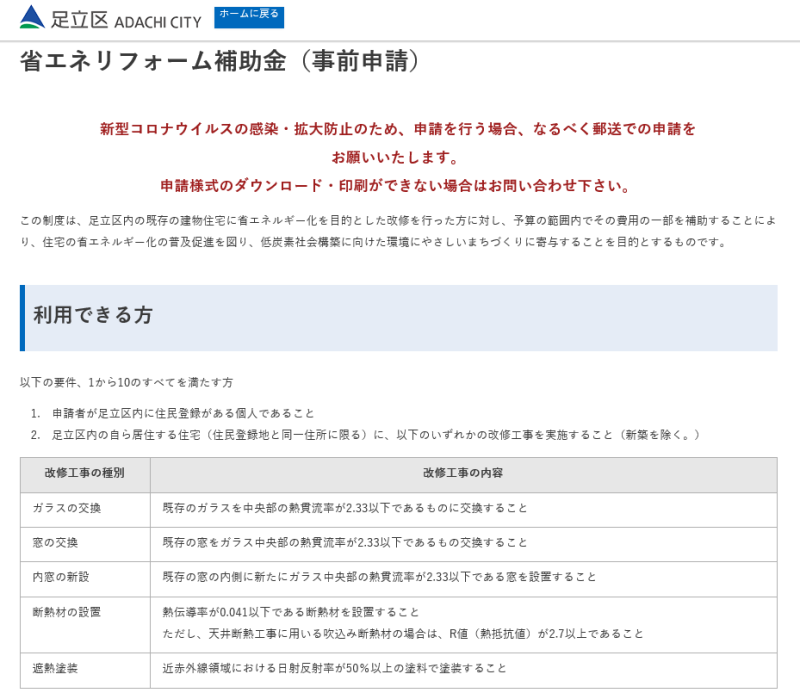Click the 遮熱塗装 table cell
800x699 pixels.
click(x=85, y=670)
